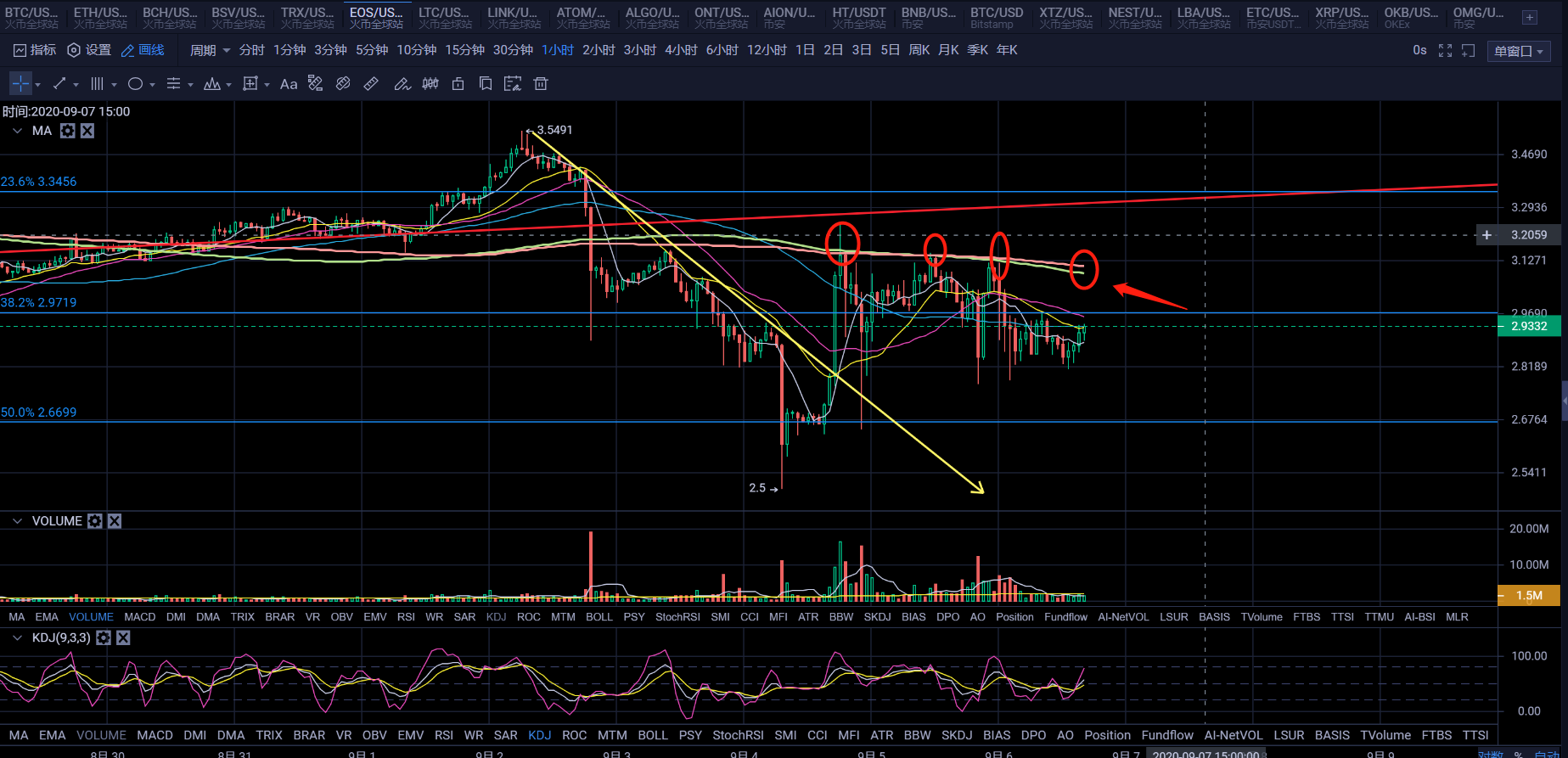
Task: Click the notes calendar edit icon
Action: pos(513,83)
